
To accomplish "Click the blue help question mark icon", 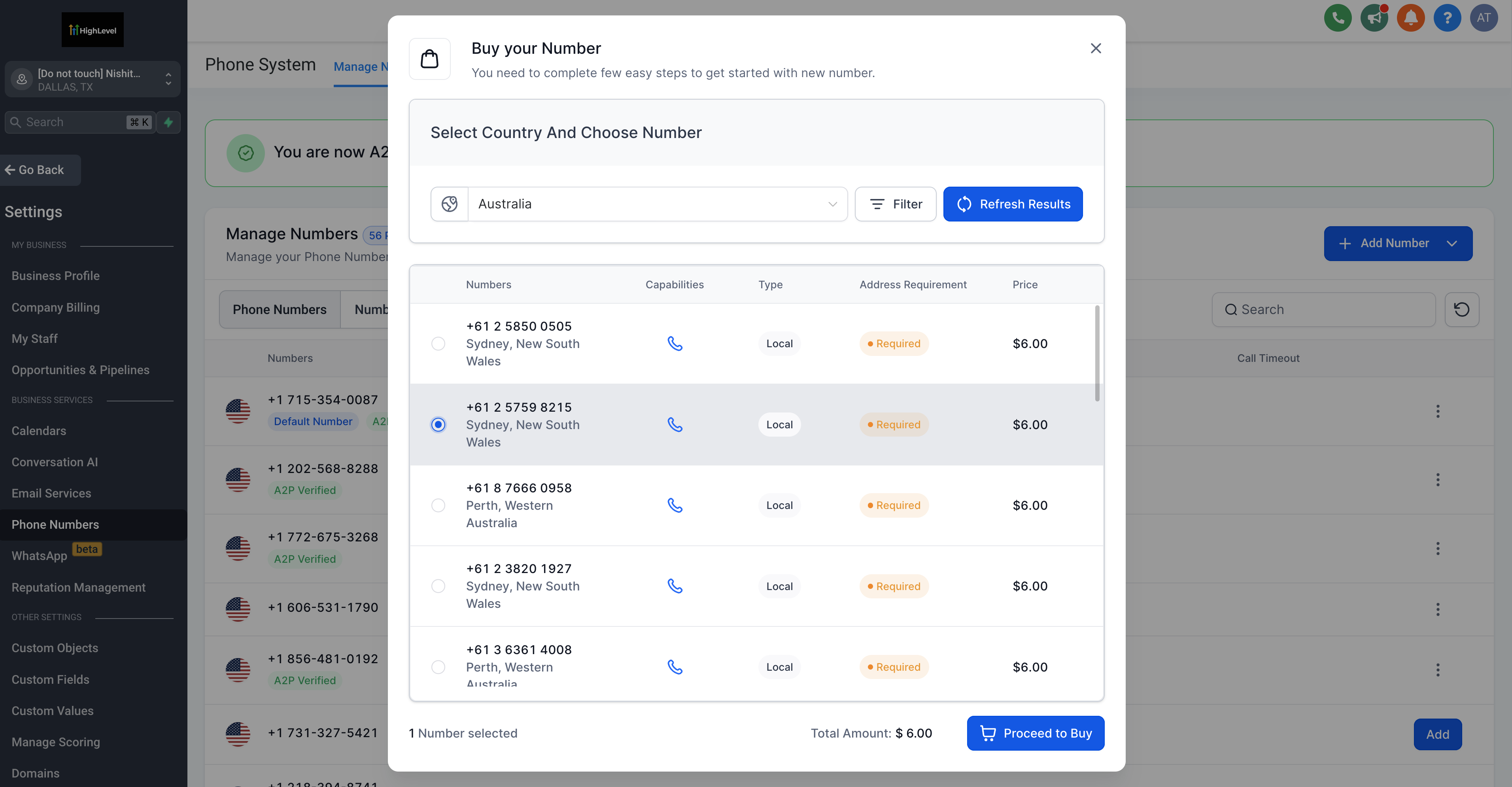I will click(1448, 18).
